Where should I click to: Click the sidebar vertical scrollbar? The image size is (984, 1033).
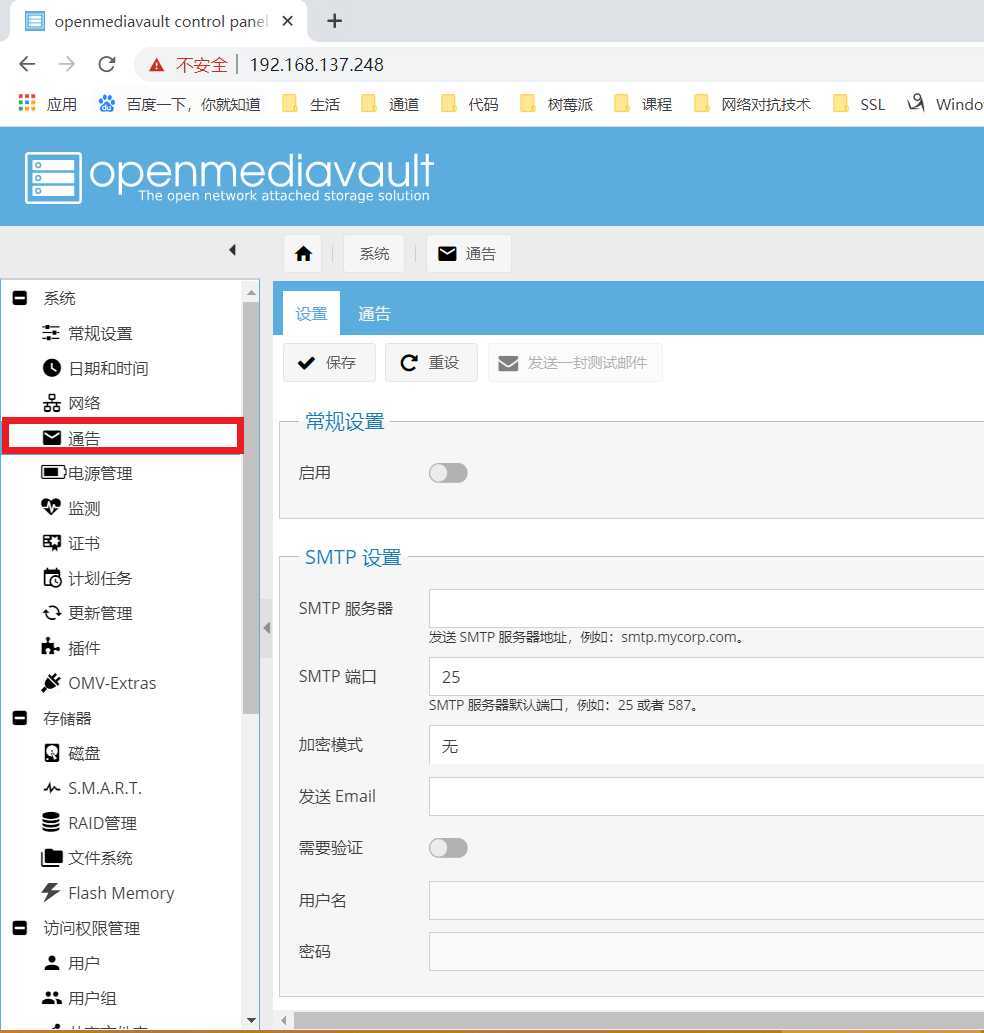(x=251, y=507)
